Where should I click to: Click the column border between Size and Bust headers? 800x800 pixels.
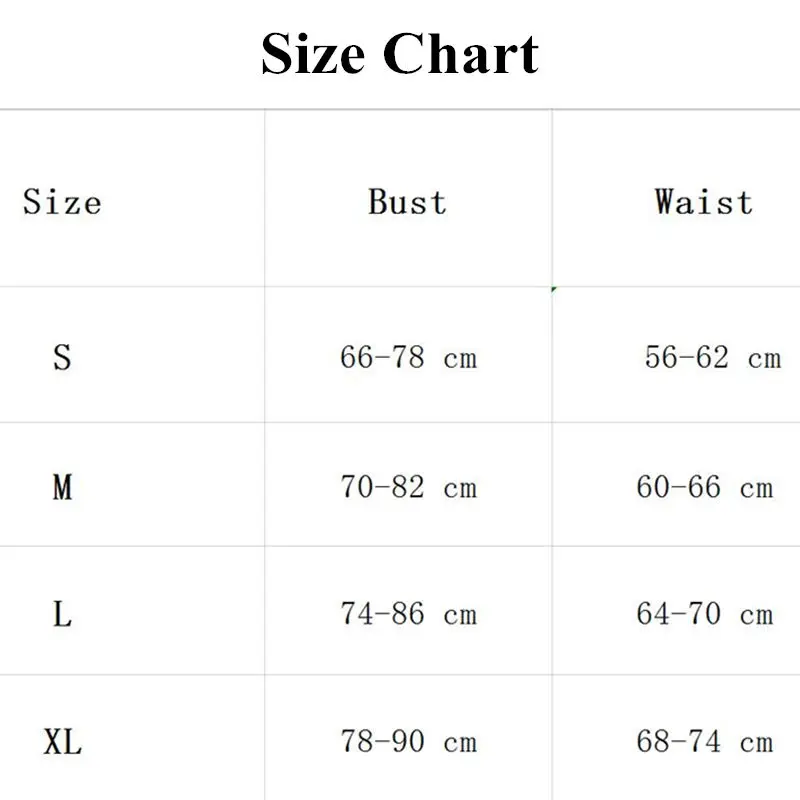(x=265, y=198)
